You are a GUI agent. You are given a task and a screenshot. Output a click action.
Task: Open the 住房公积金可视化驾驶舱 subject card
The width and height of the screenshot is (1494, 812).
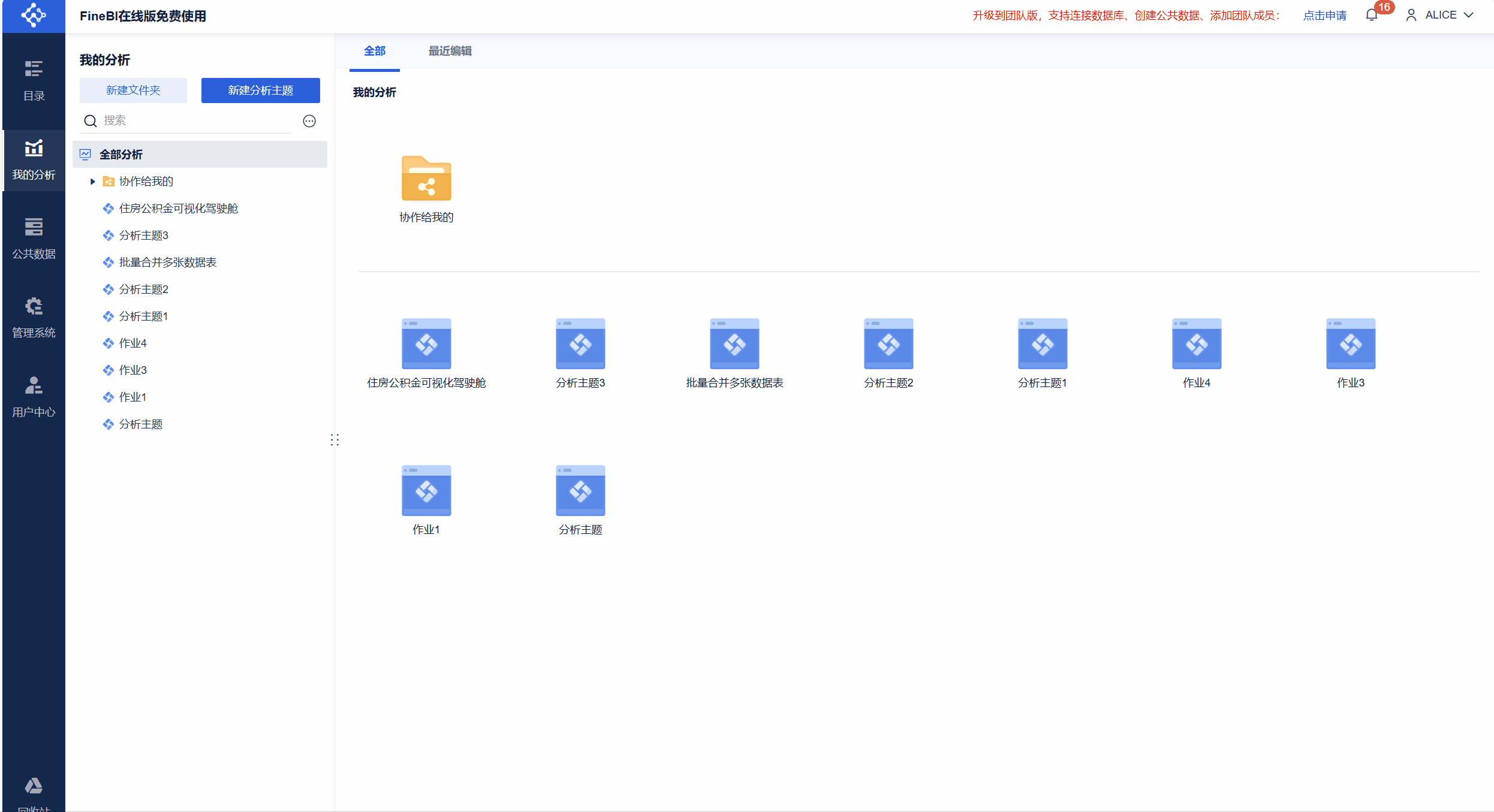click(426, 353)
